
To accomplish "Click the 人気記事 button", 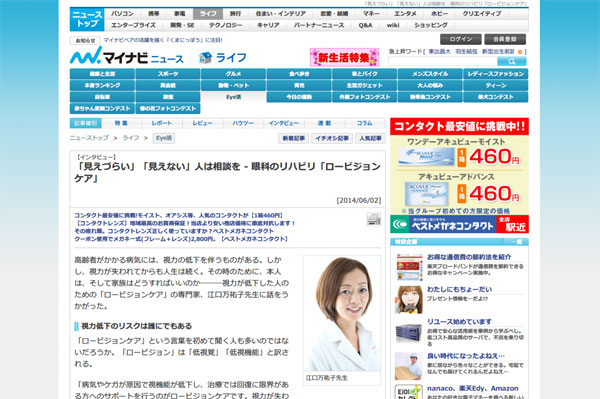I will coord(370,138).
